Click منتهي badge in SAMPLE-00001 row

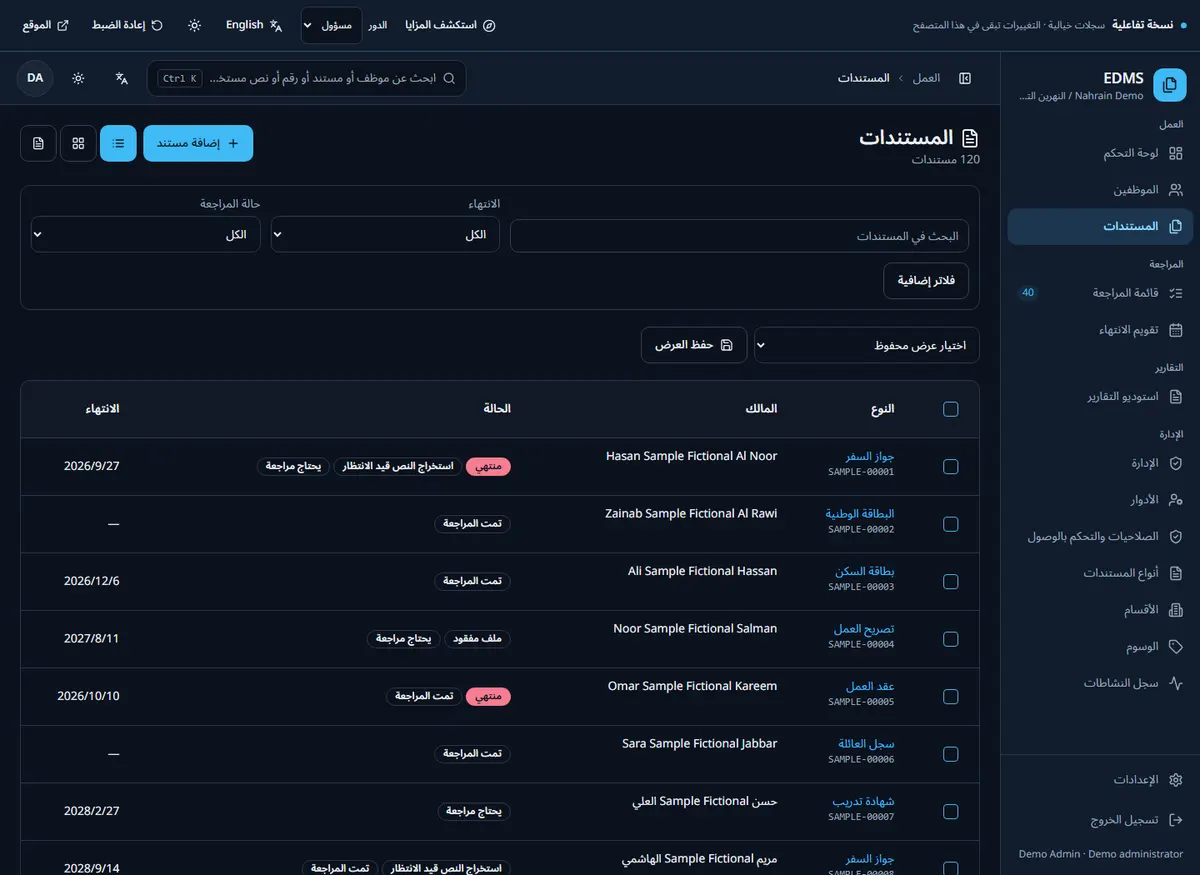(x=488, y=466)
